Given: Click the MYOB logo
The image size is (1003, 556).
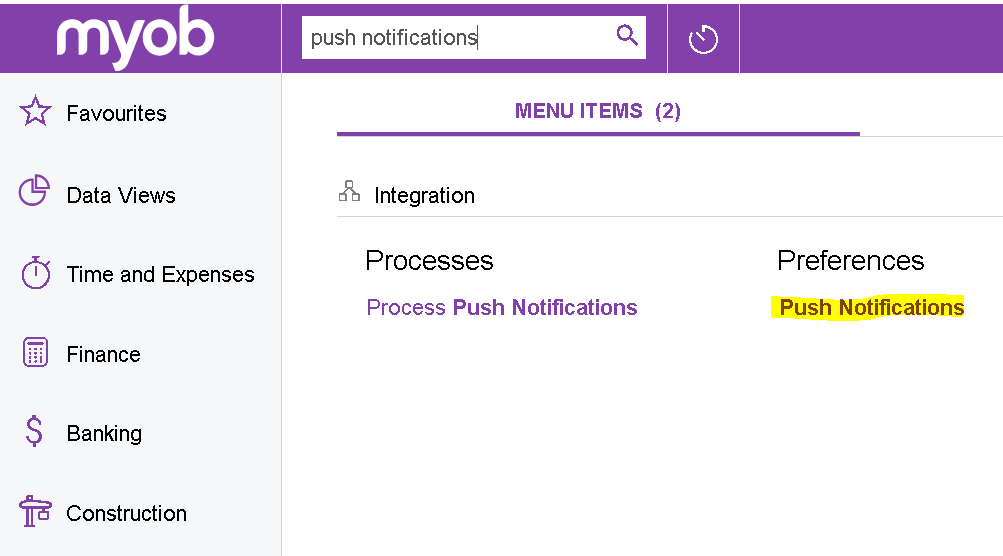Looking at the screenshot, I should pos(136,38).
